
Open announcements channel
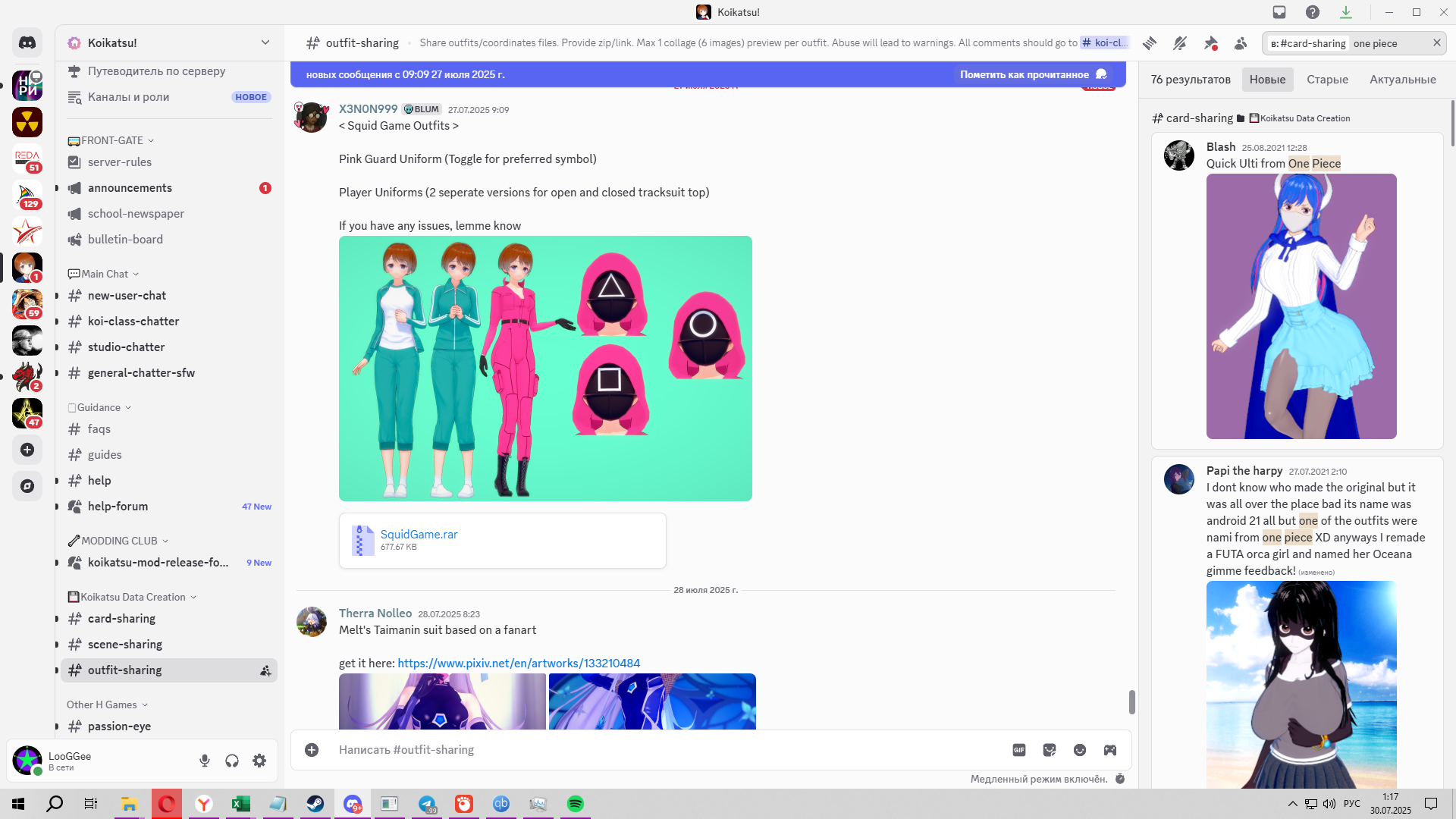tap(168, 188)
